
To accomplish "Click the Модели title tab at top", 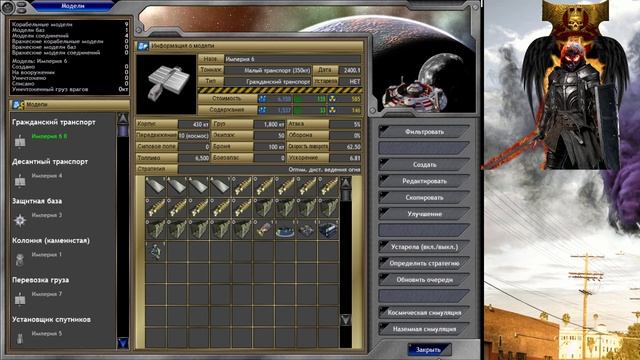I will coord(73,6).
